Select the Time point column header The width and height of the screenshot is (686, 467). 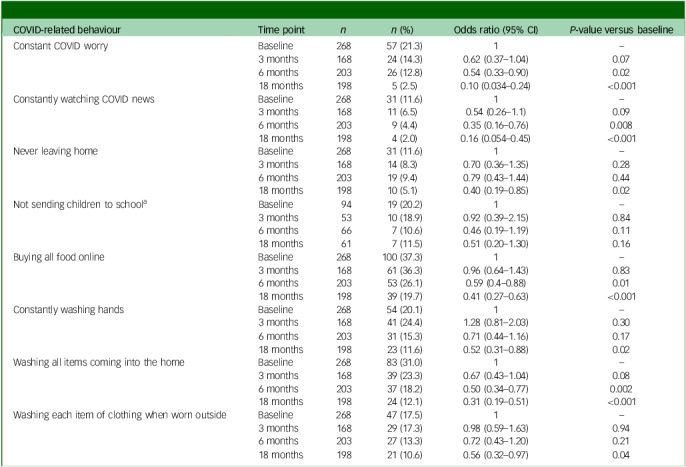[x=281, y=30]
